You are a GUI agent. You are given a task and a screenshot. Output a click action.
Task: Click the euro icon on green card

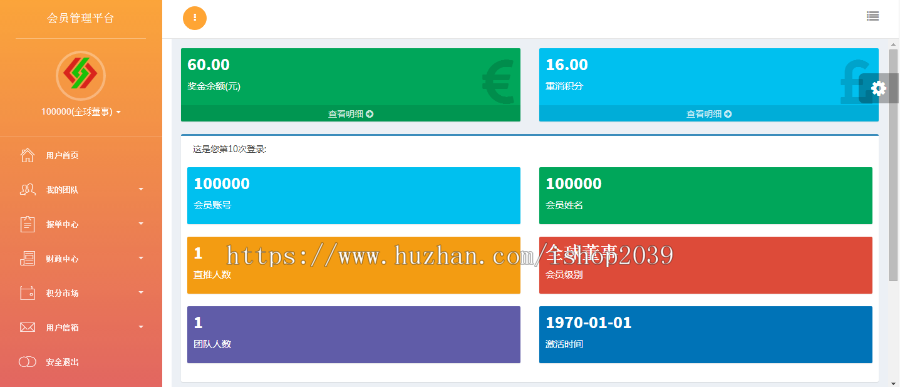(497, 83)
